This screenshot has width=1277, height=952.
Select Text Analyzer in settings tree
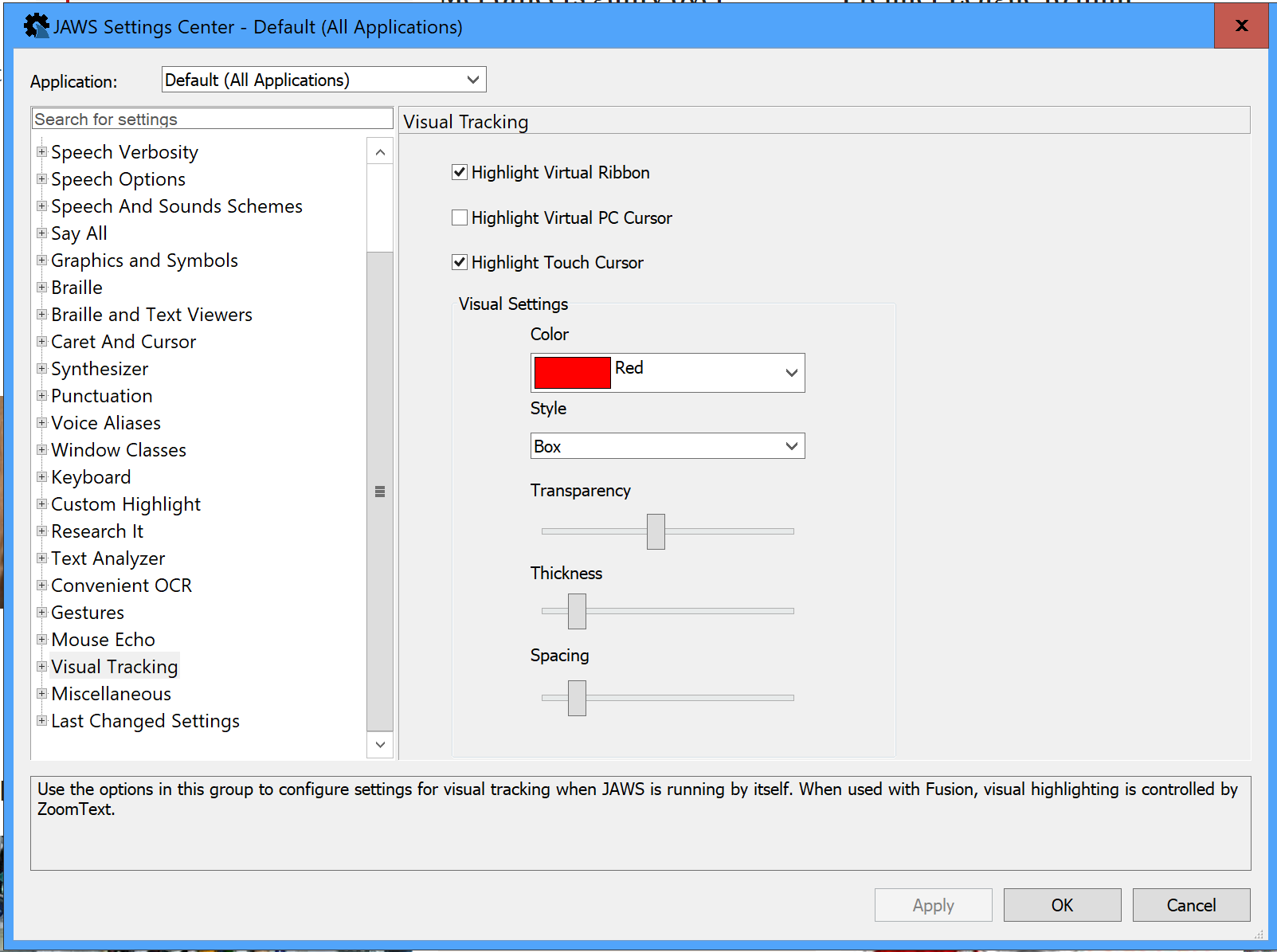[108, 558]
